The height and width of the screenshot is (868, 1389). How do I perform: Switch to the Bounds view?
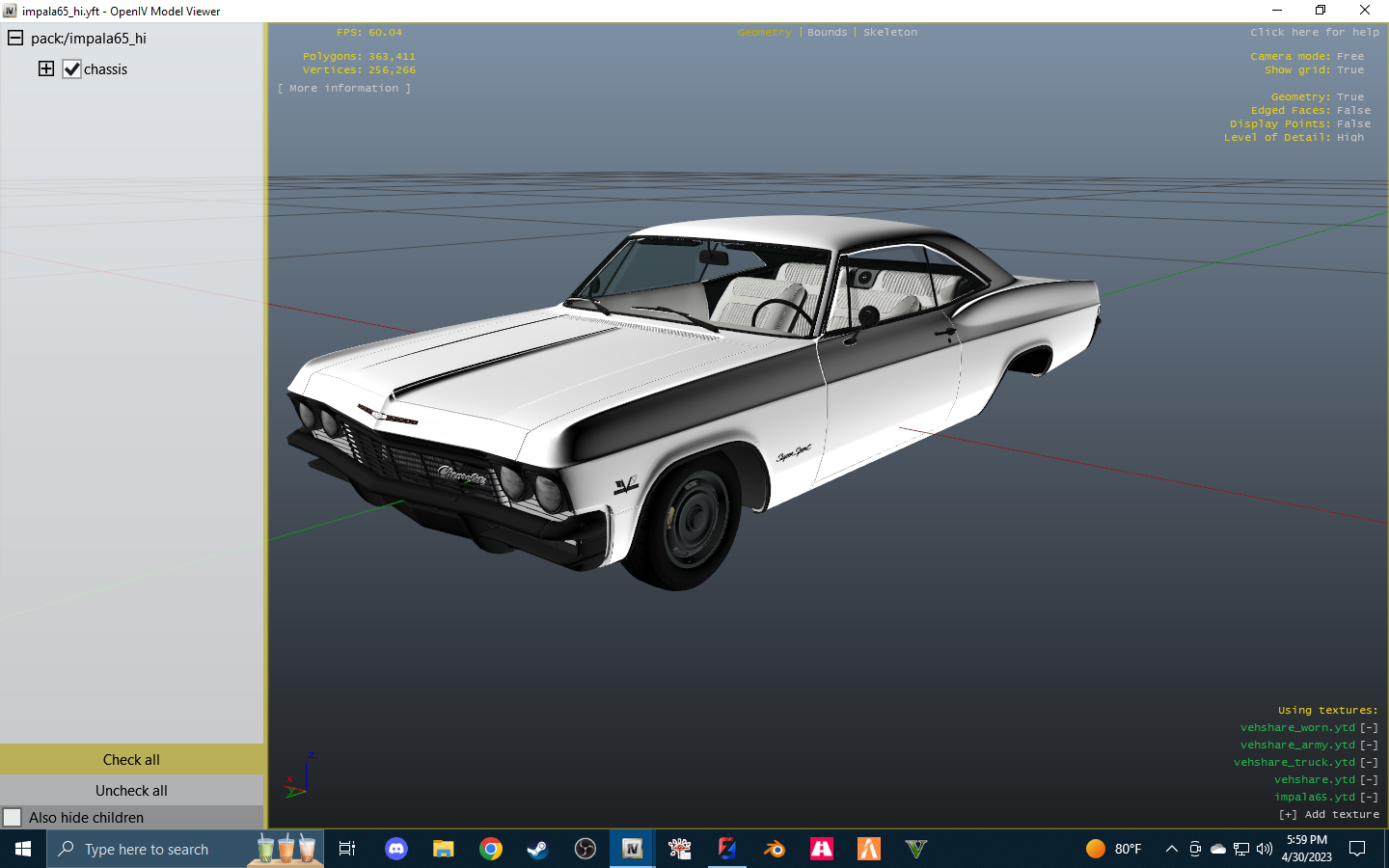click(x=827, y=32)
